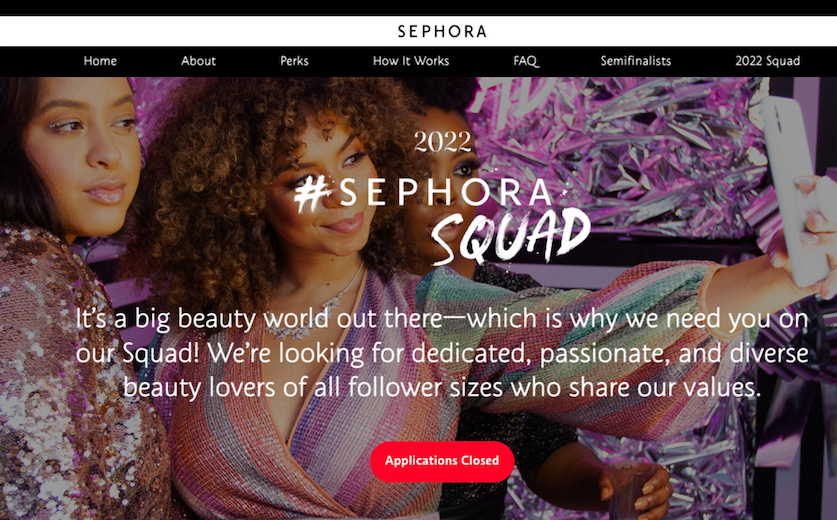Go to the About page

(x=198, y=61)
